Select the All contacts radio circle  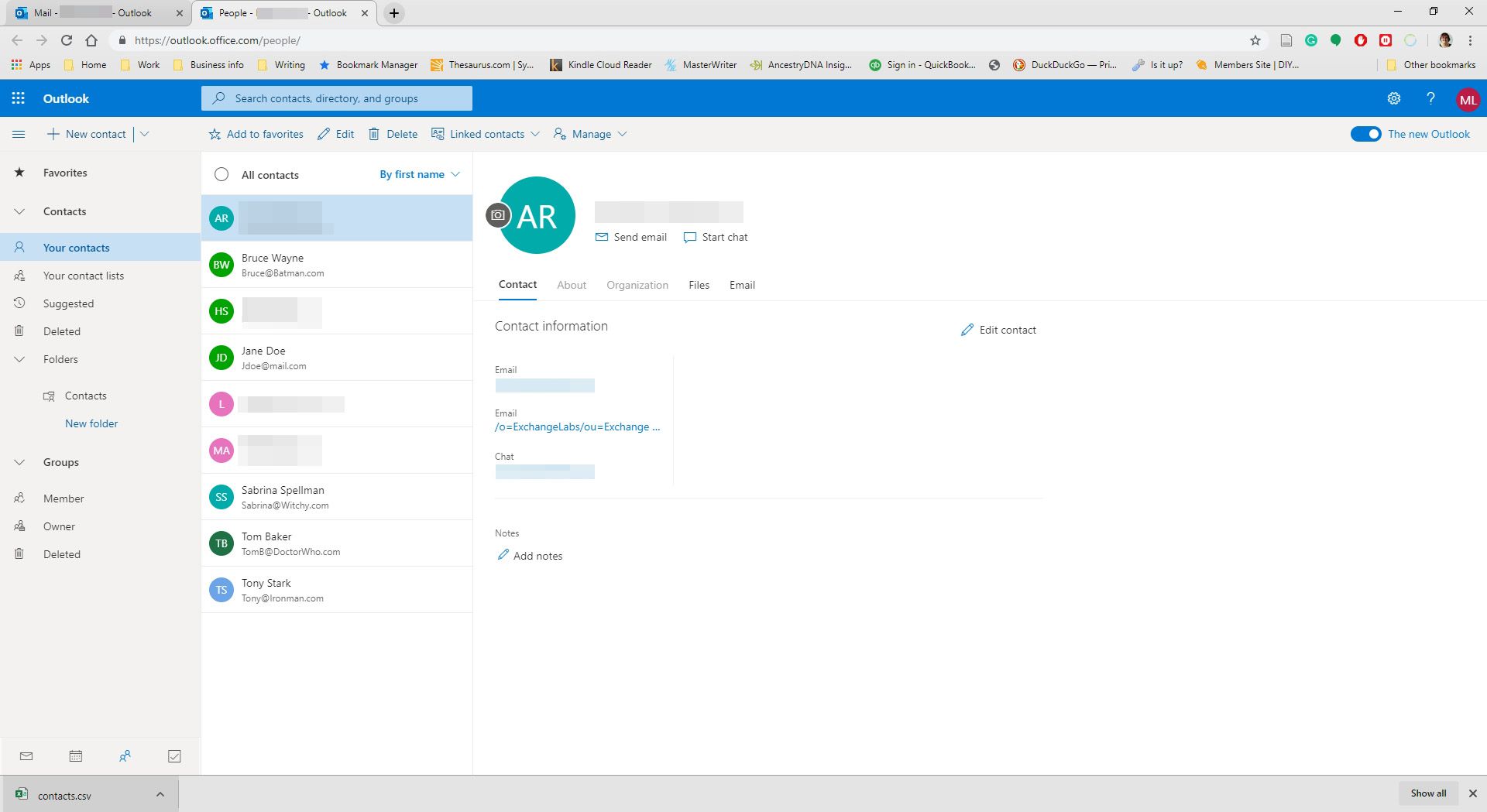pos(222,174)
